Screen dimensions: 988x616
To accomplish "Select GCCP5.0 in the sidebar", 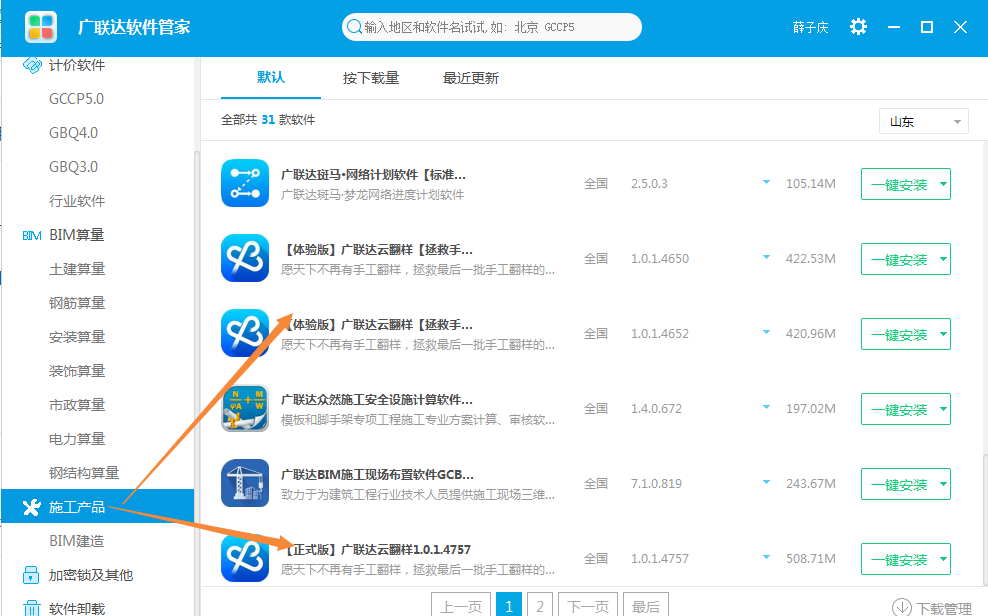I will 76,99.
